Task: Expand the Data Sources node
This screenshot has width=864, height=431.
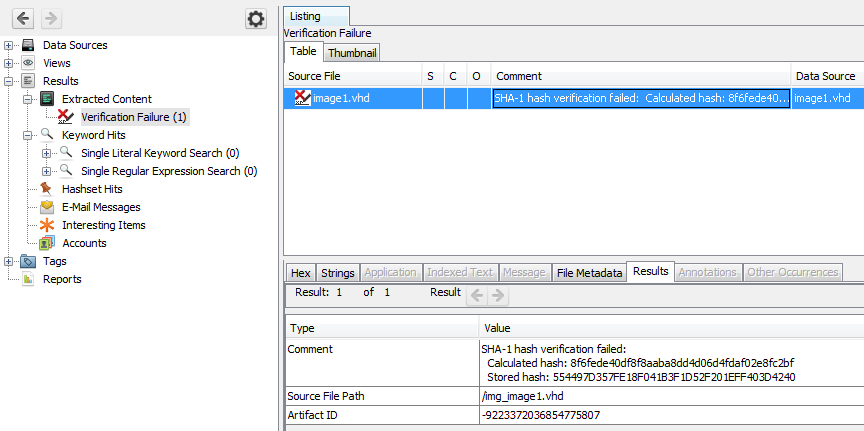Action: click(9, 45)
